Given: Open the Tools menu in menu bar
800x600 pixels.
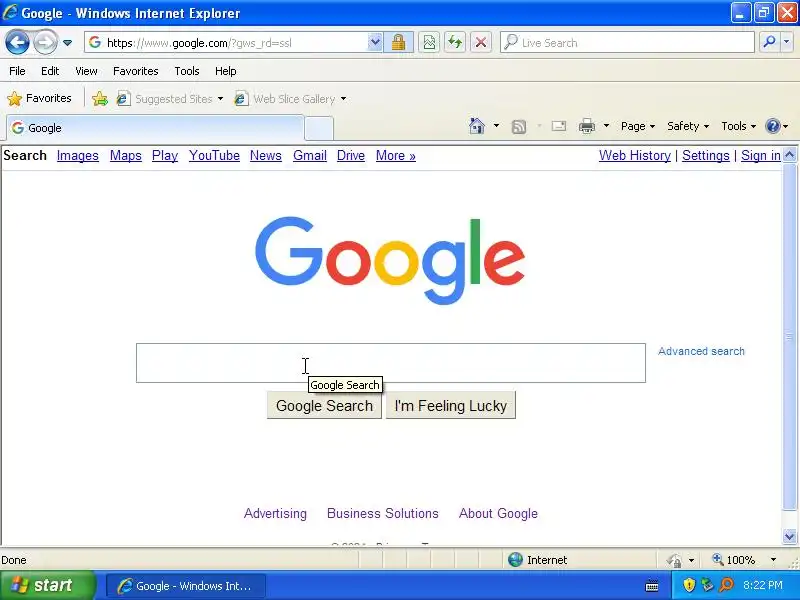Looking at the screenshot, I should [187, 71].
